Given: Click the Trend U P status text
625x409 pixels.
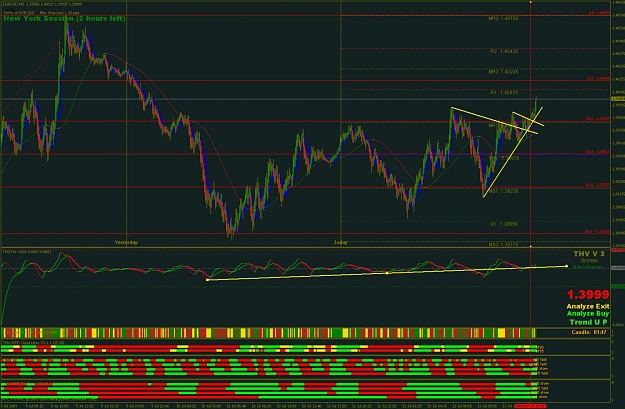Looking at the screenshot, I should 589,322.
